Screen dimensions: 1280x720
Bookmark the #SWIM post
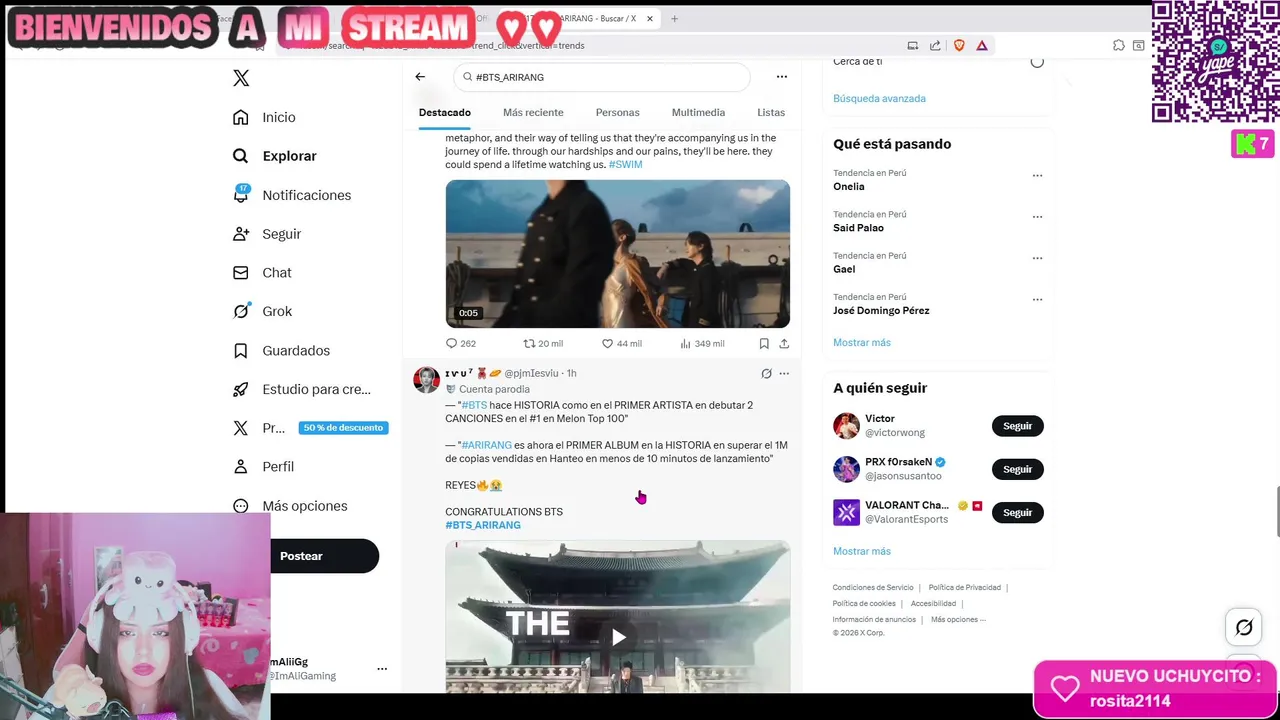pyautogui.click(x=764, y=343)
